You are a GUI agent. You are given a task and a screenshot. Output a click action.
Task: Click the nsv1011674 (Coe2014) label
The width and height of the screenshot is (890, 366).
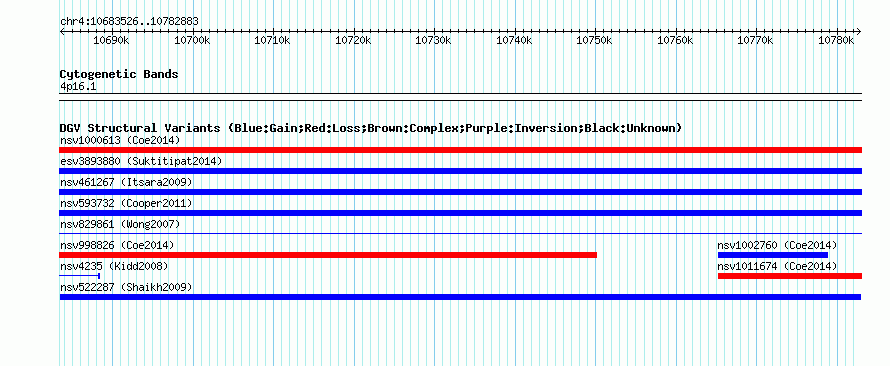(x=777, y=266)
